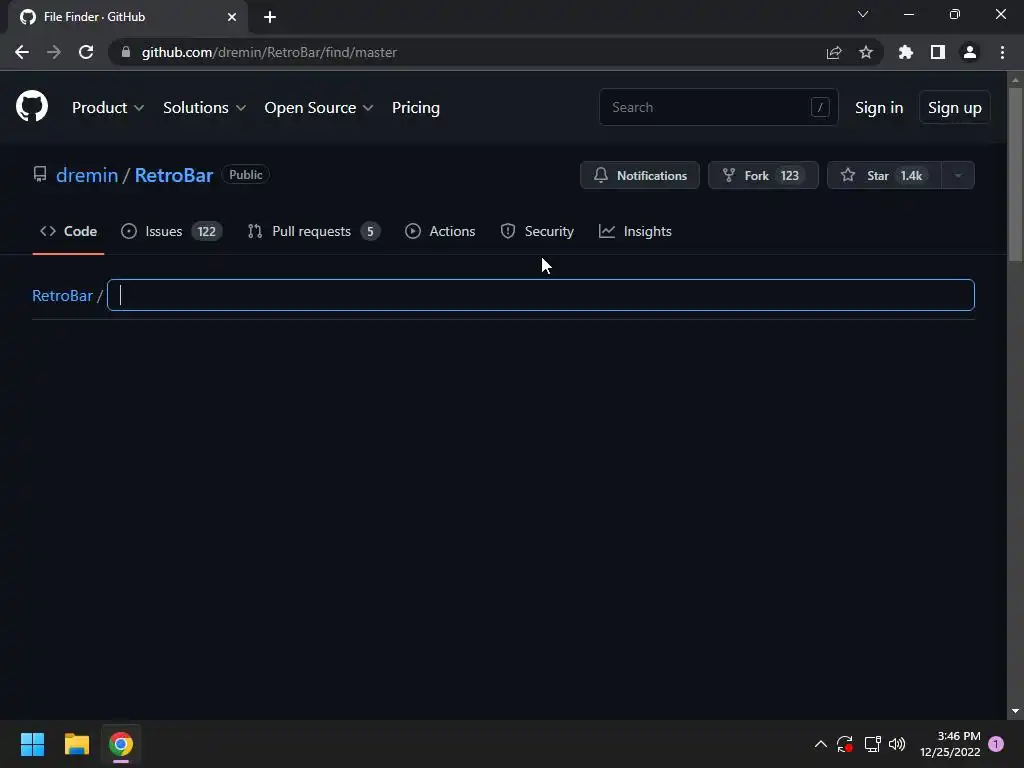The width and height of the screenshot is (1024, 768).
Task: Click the Chrome taskbar icon
Action: click(121, 744)
